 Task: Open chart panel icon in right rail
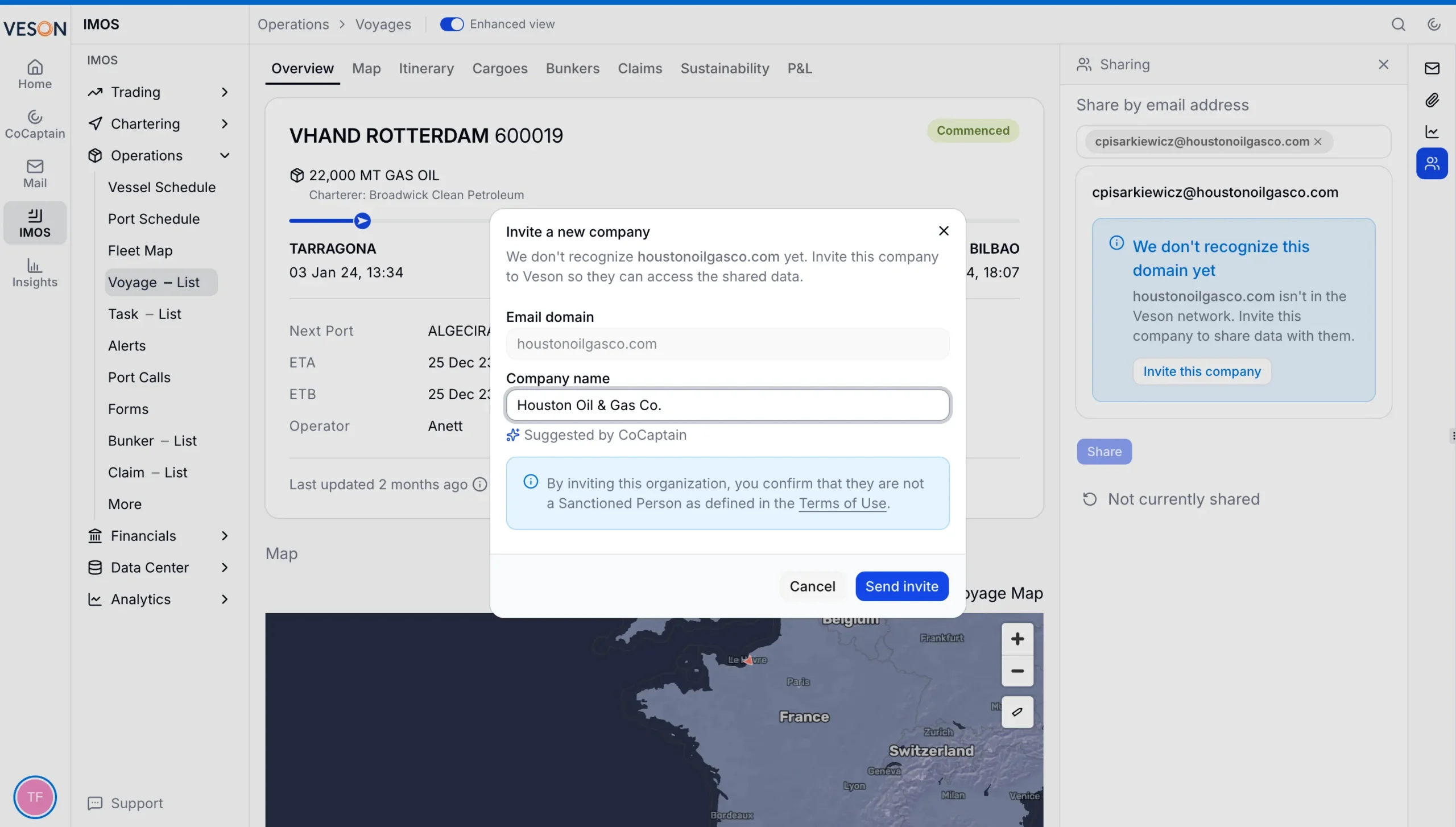click(1432, 132)
